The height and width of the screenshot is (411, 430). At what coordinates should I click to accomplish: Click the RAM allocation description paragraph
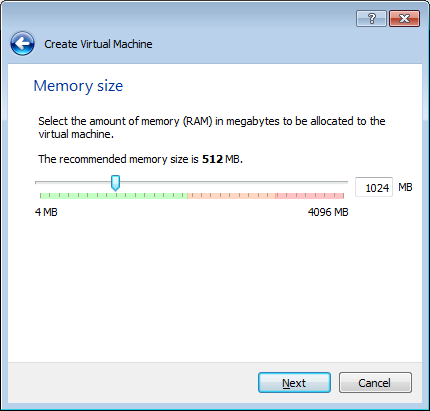click(x=212, y=127)
